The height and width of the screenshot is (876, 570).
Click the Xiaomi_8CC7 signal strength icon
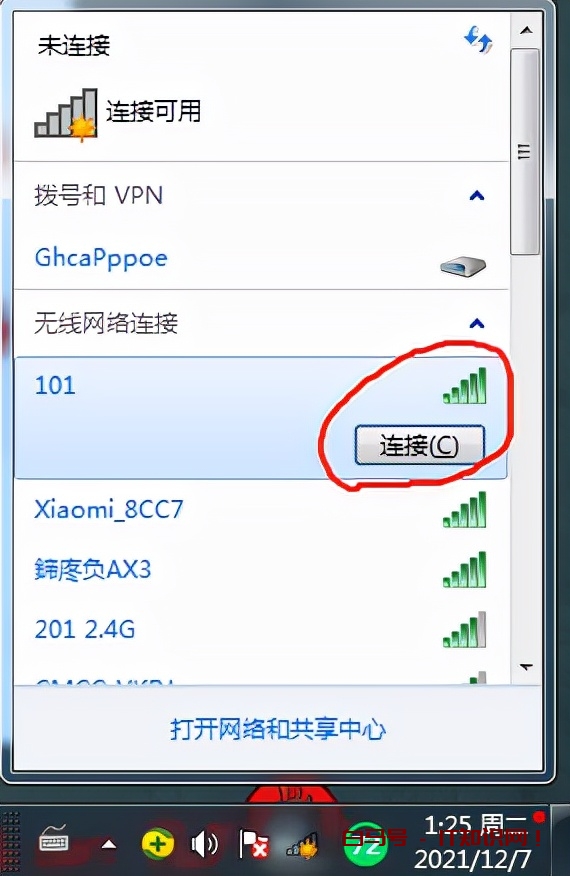[465, 510]
